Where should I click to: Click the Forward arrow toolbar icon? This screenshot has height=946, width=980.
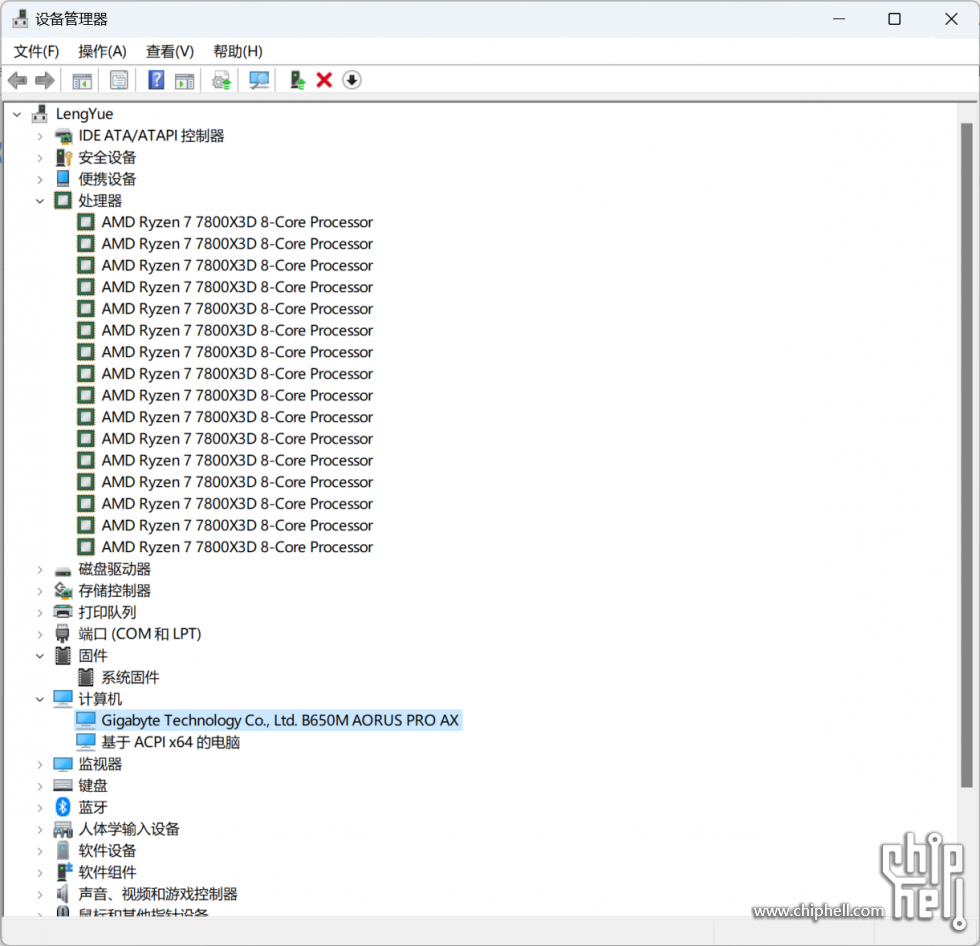(44, 81)
